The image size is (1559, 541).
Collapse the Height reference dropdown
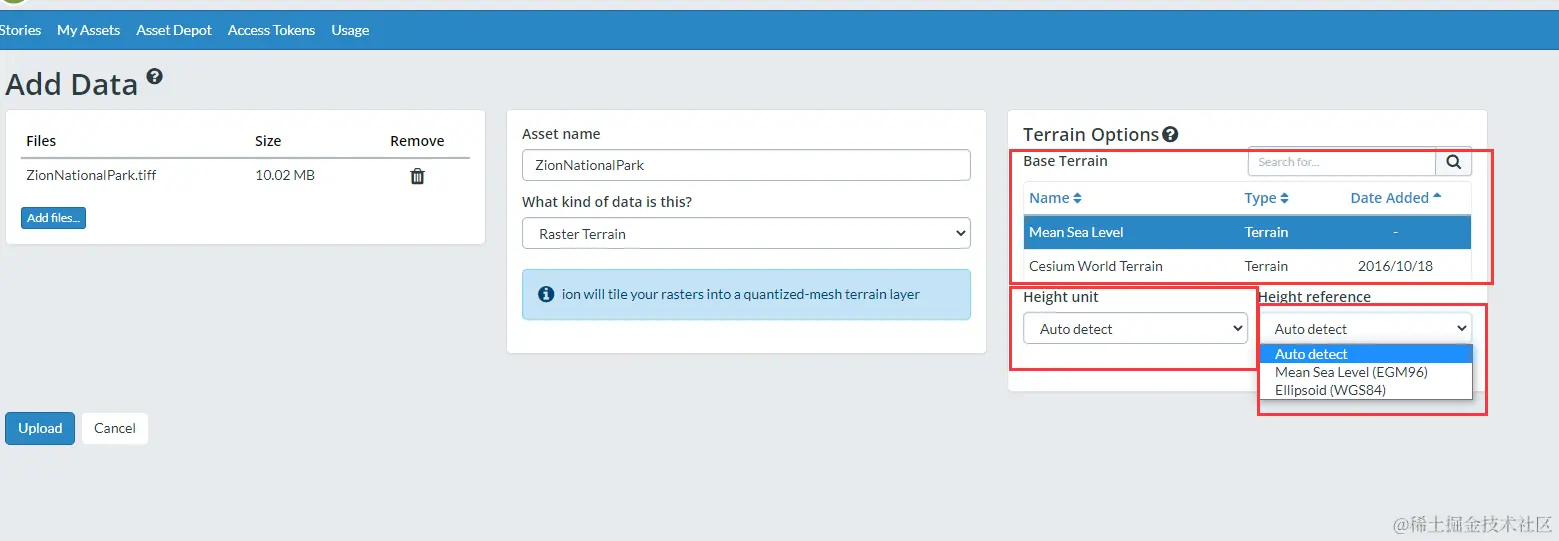[1365, 329]
